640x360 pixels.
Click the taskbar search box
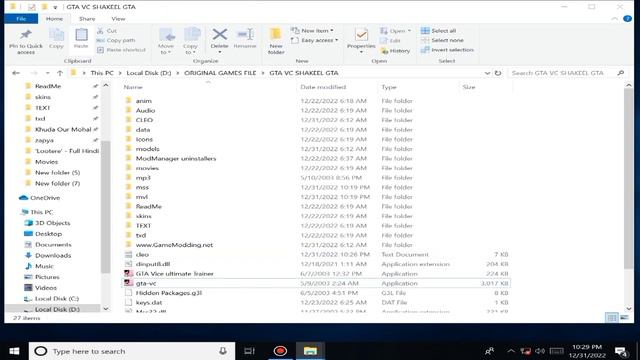click(x=132, y=351)
